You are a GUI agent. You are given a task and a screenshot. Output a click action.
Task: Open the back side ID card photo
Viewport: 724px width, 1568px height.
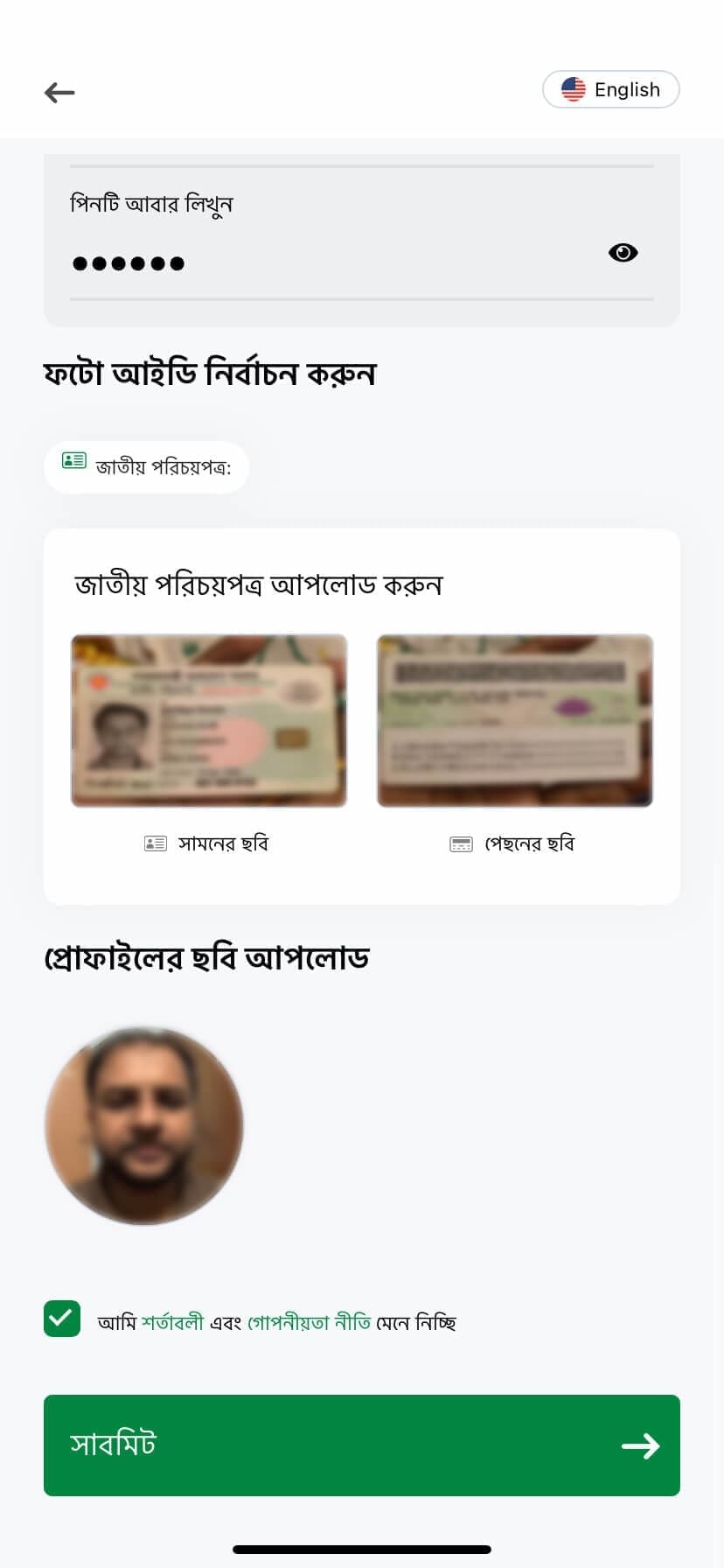click(515, 721)
